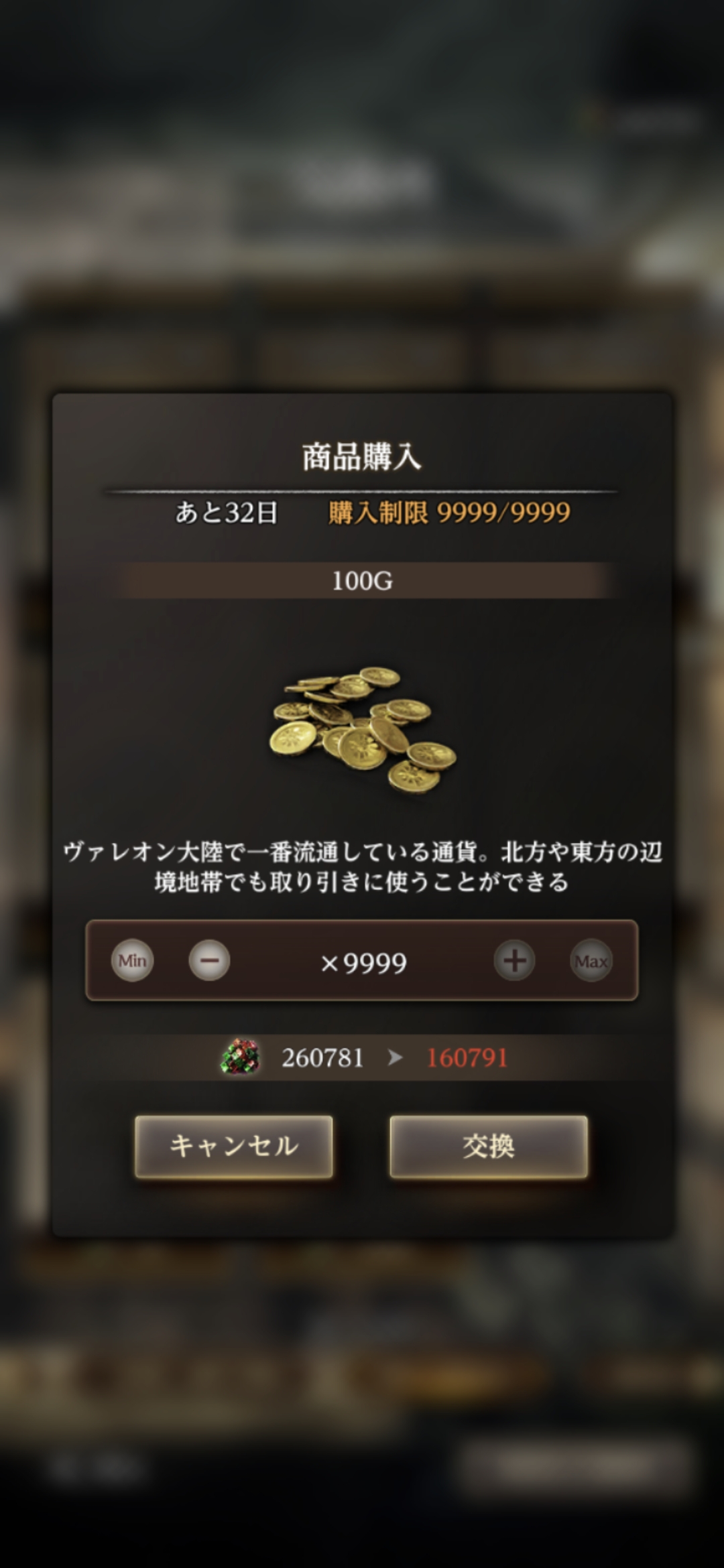Tap the 購入制限 9999/9999 limit text
The width and height of the screenshot is (724, 1568).
click(449, 513)
